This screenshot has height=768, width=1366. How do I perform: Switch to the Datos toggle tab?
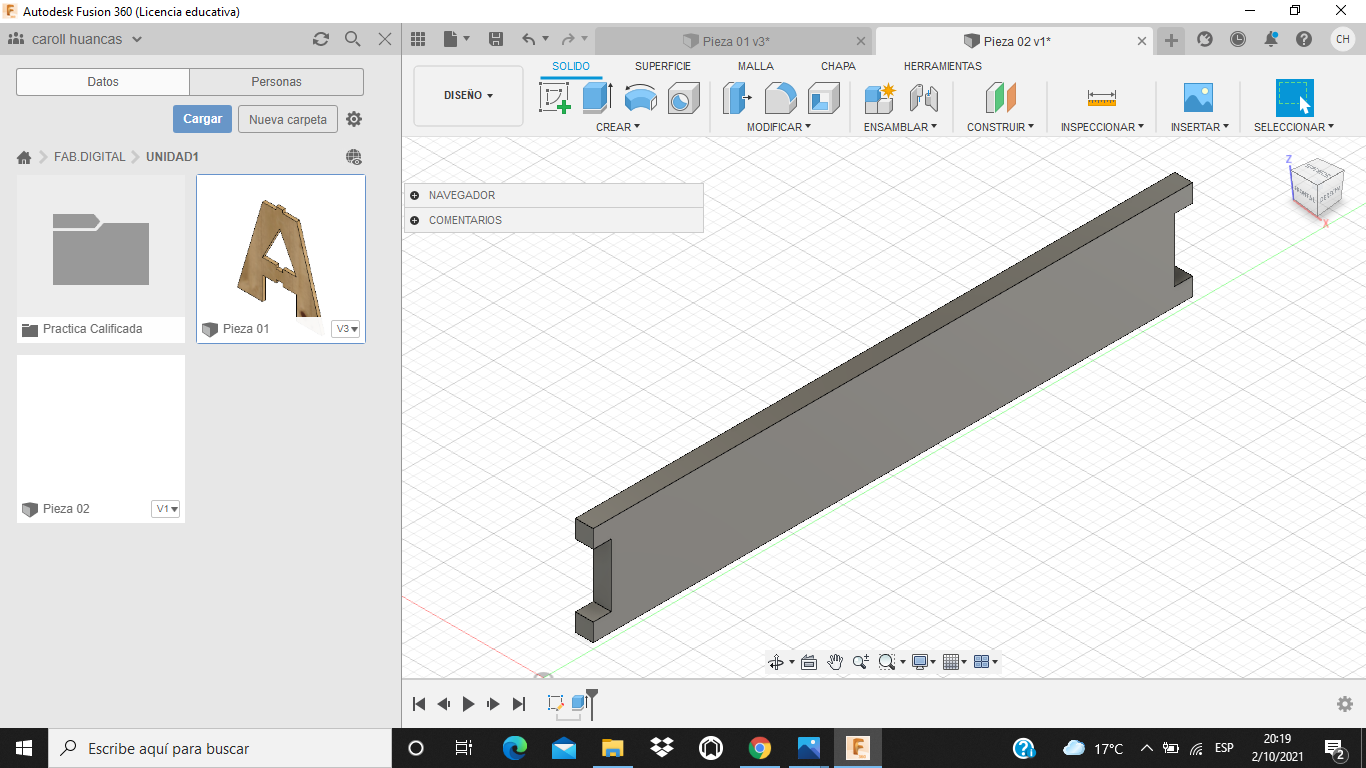[103, 82]
